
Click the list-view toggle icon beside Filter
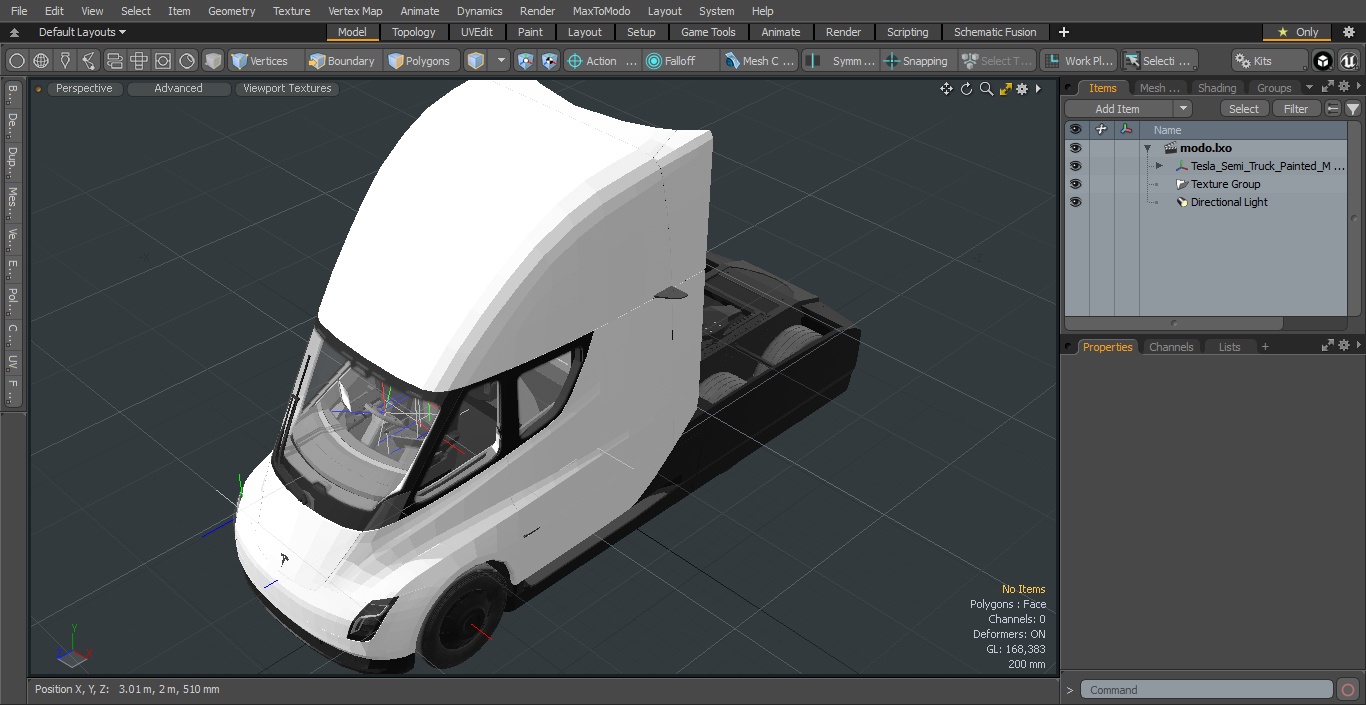(1333, 109)
